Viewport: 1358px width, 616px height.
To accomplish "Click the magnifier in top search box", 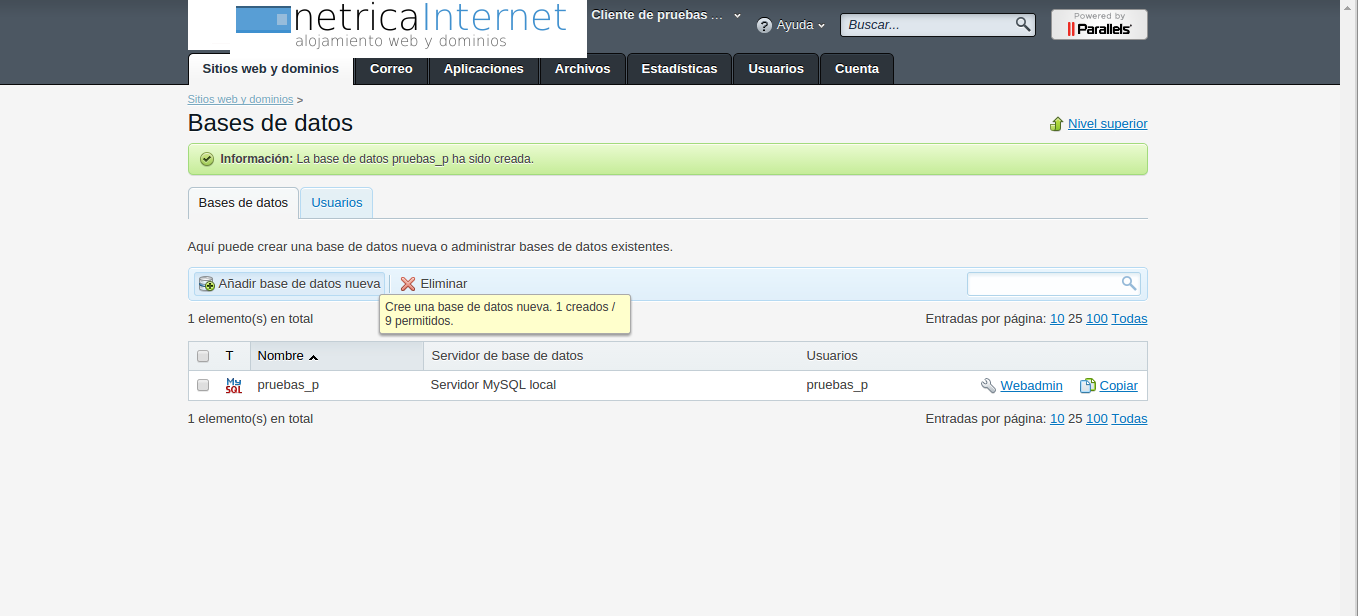I will [x=1022, y=25].
